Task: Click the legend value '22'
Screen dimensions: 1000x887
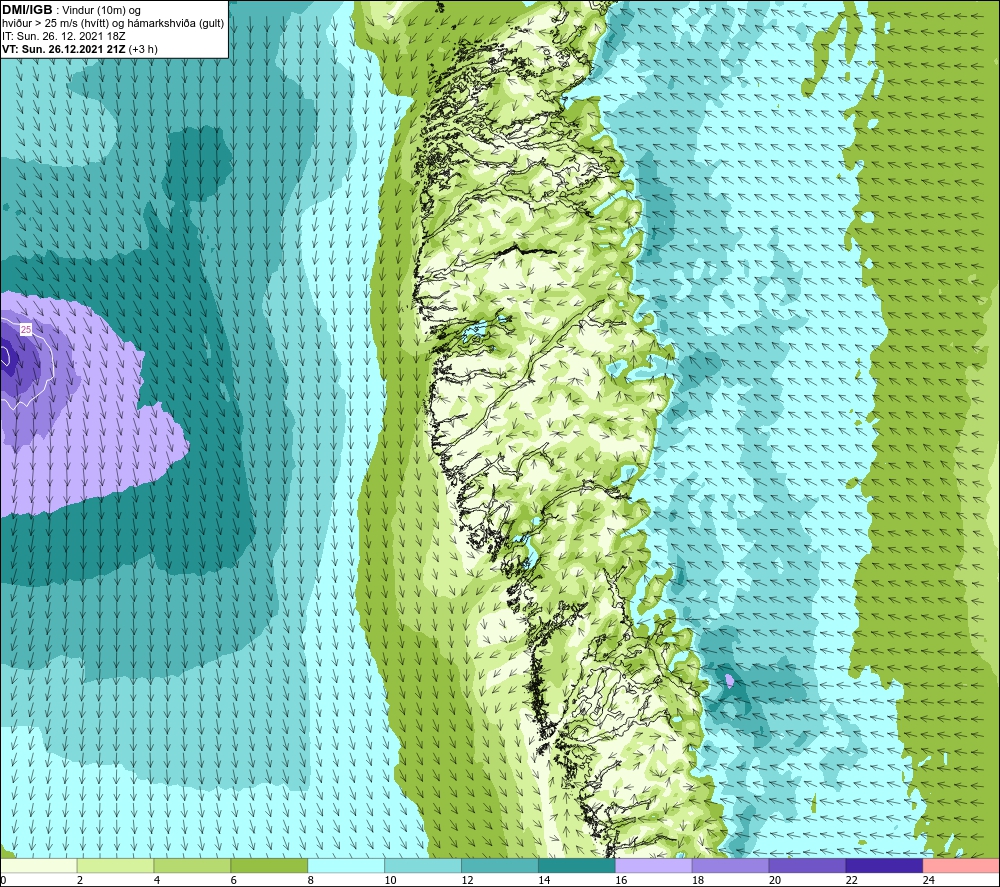Action: tap(852, 880)
